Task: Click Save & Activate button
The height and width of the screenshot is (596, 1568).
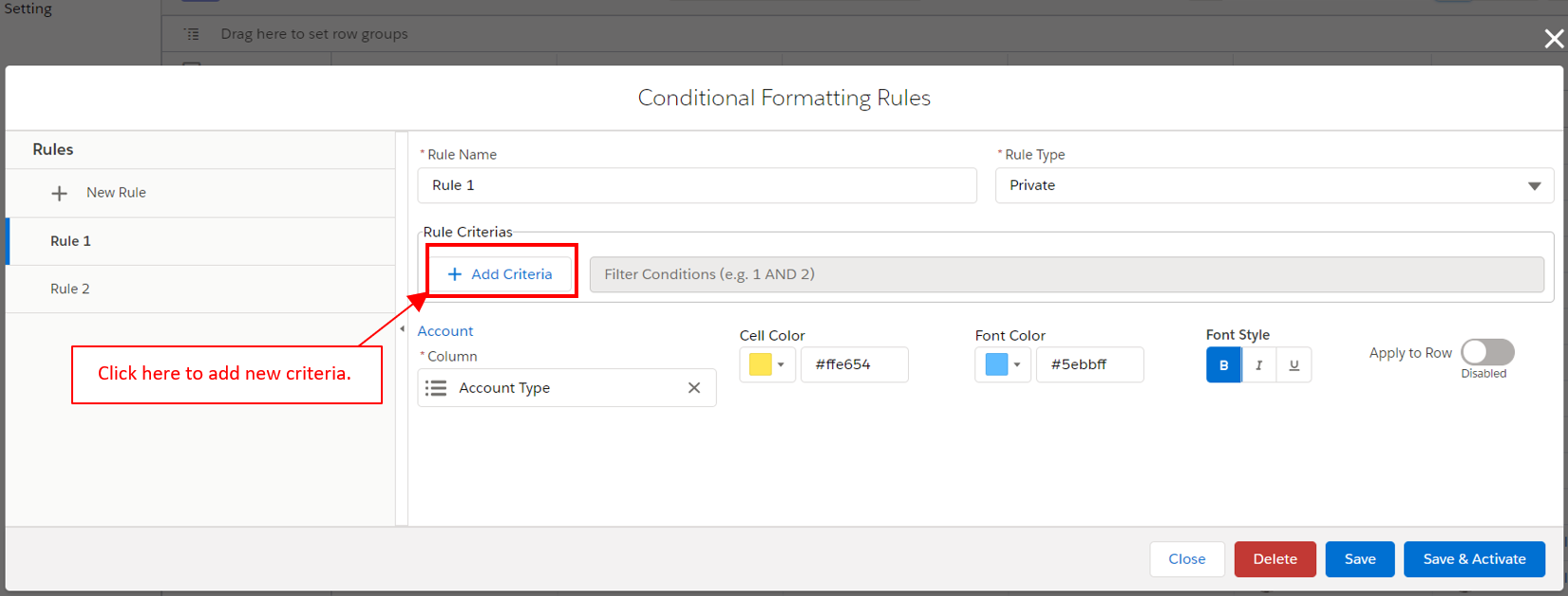Action: pyautogui.click(x=1474, y=559)
